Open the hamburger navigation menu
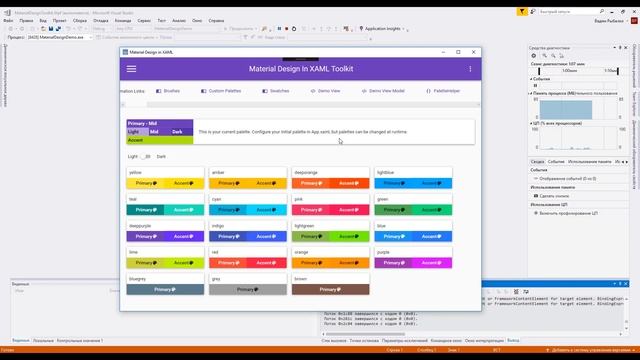 [x=131, y=69]
